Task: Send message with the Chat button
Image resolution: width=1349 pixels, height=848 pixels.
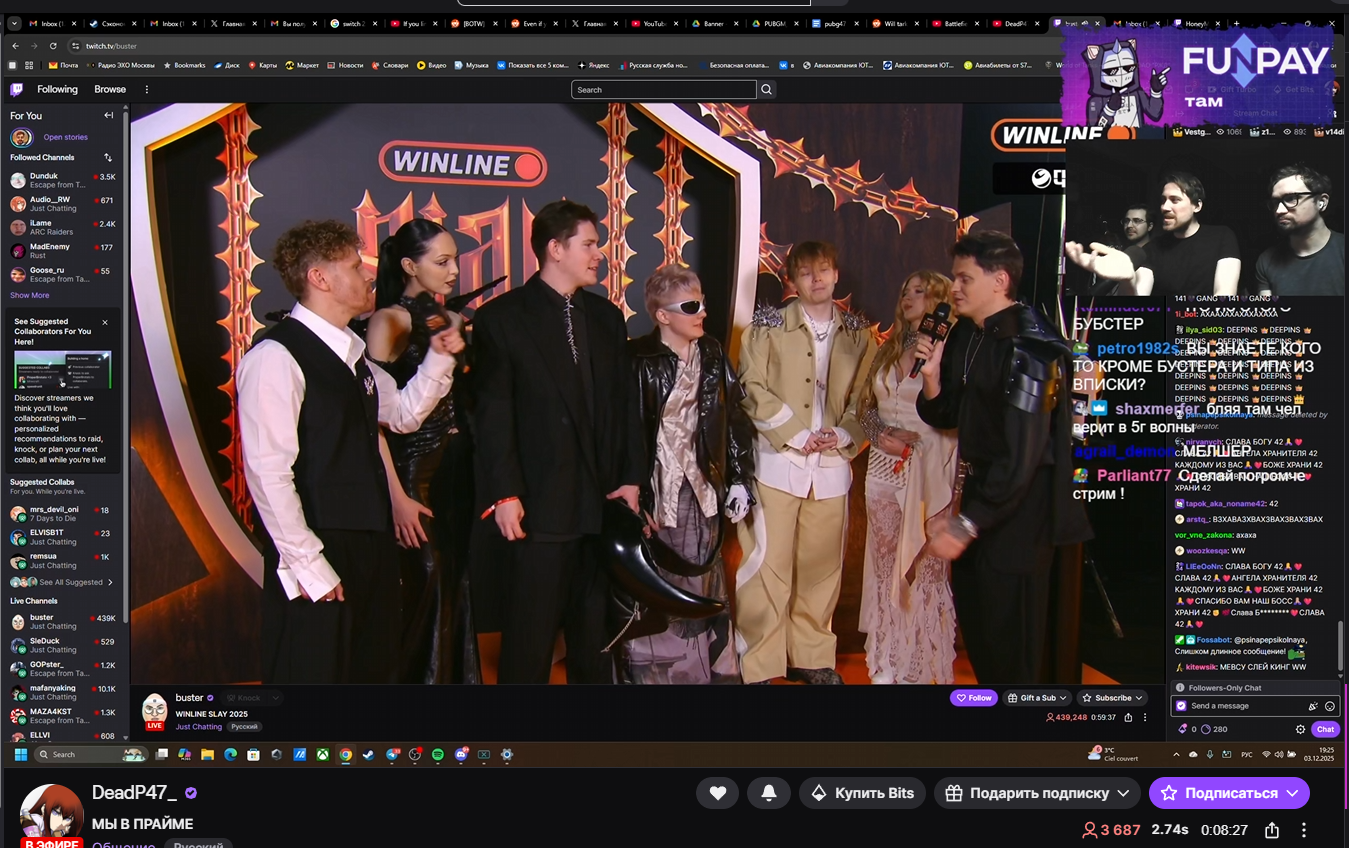Action: [x=1324, y=729]
